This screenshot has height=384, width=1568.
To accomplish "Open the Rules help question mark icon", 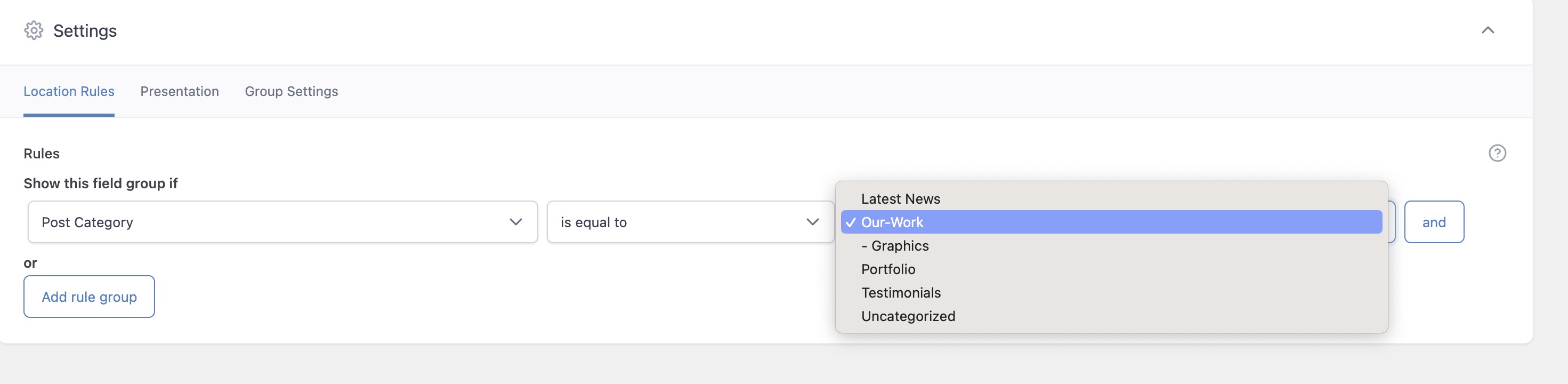I will (x=1497, y=153).
